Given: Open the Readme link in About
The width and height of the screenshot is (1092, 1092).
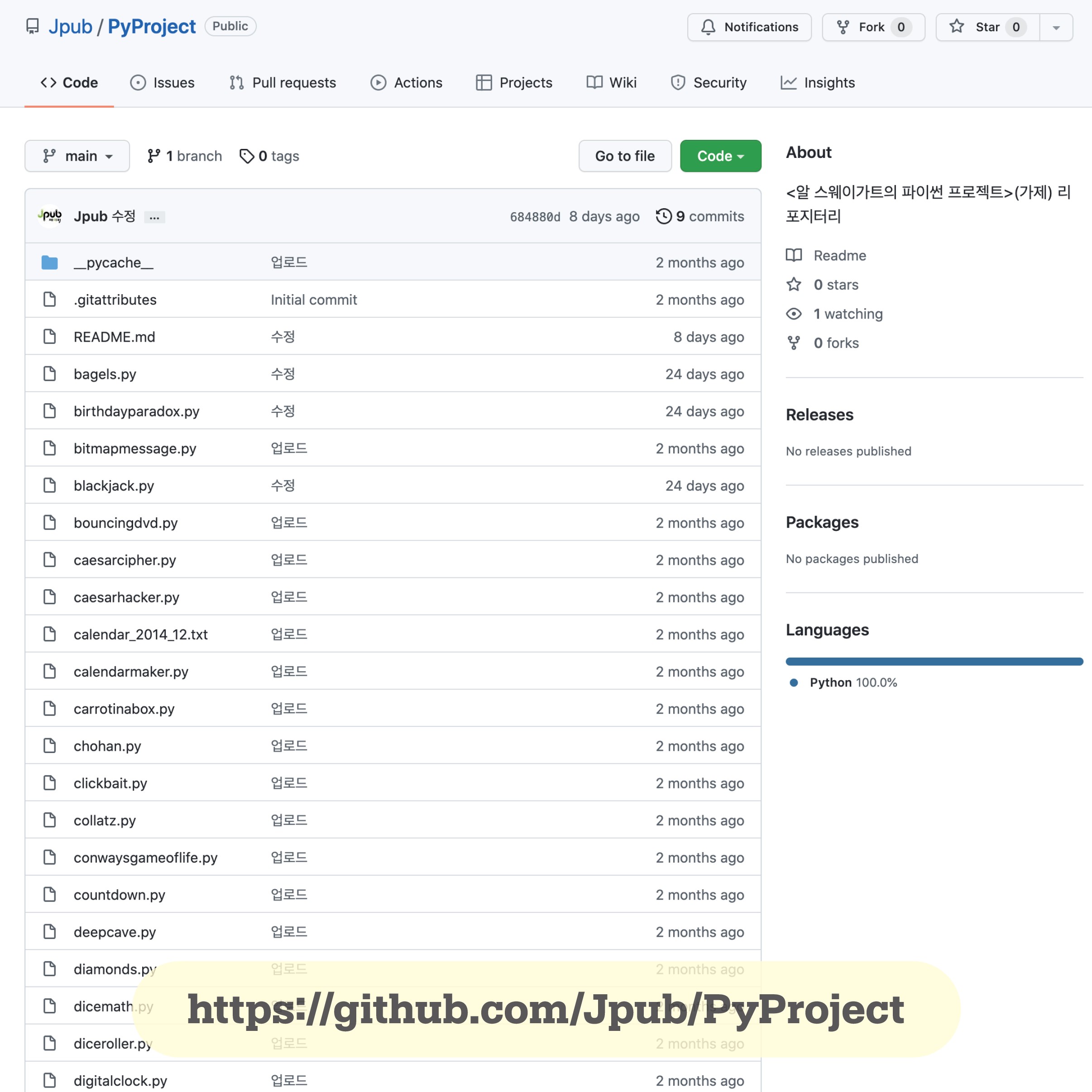Looking at the screenshot, I should point(839,256).
